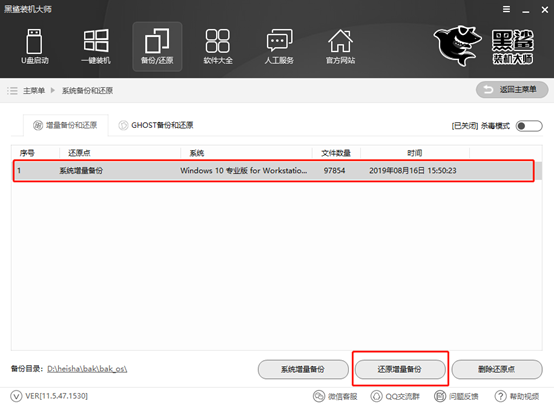Click the 序号 column header
The height and width of the screenshot is (404, 554).
(27, 153)
